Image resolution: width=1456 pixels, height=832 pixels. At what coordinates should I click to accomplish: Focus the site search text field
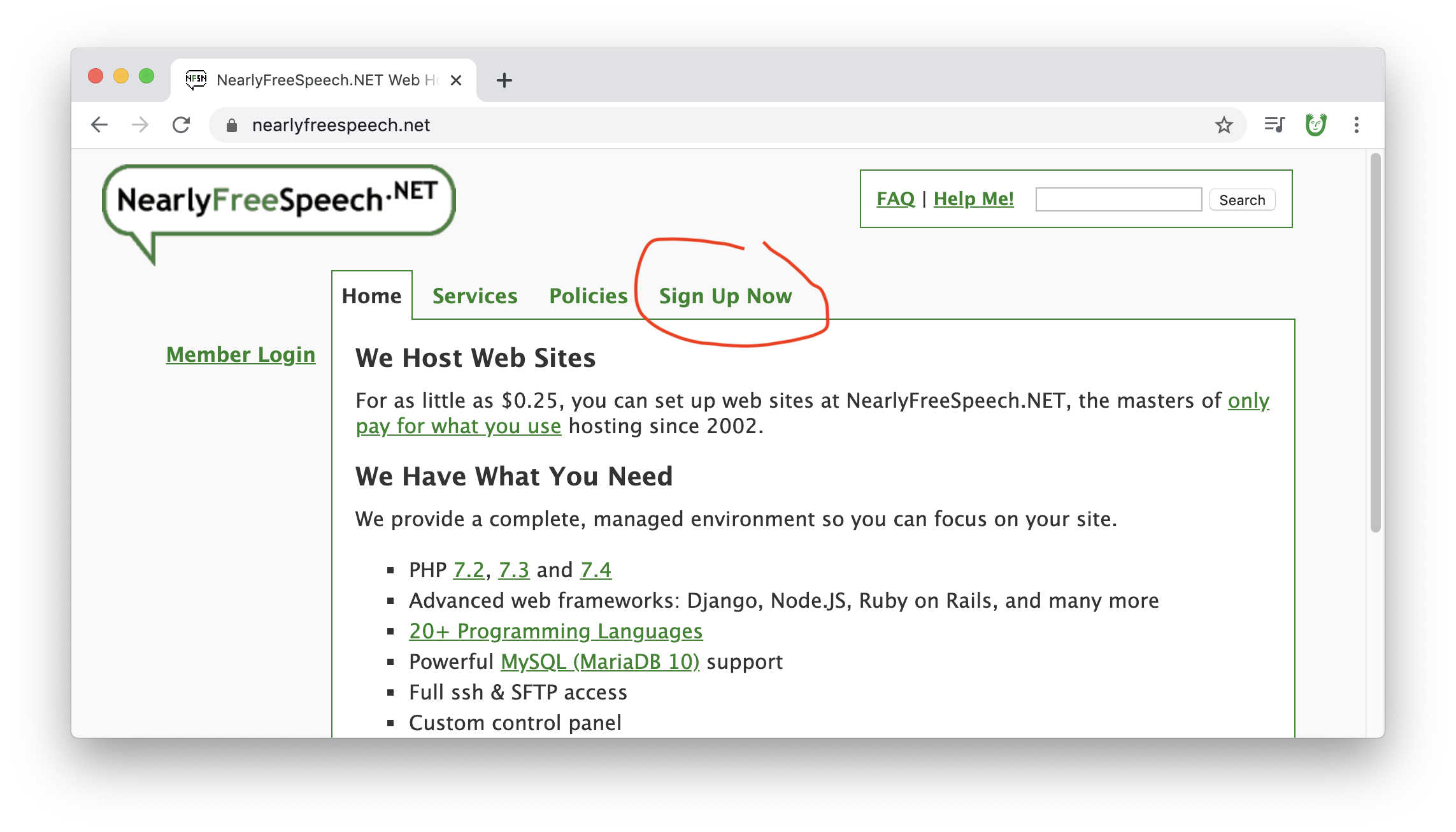pos(1118,199)
